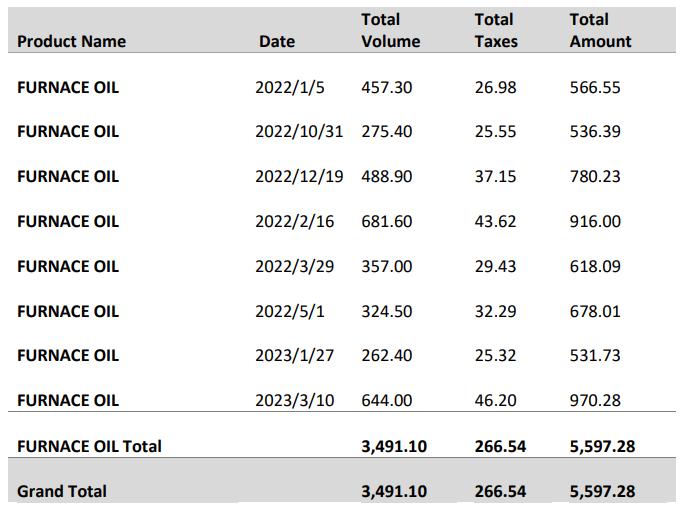This screenshot has width=690, height=513.
Task: Select Grand Total amount 5,597.28
Action: (602, 491)
